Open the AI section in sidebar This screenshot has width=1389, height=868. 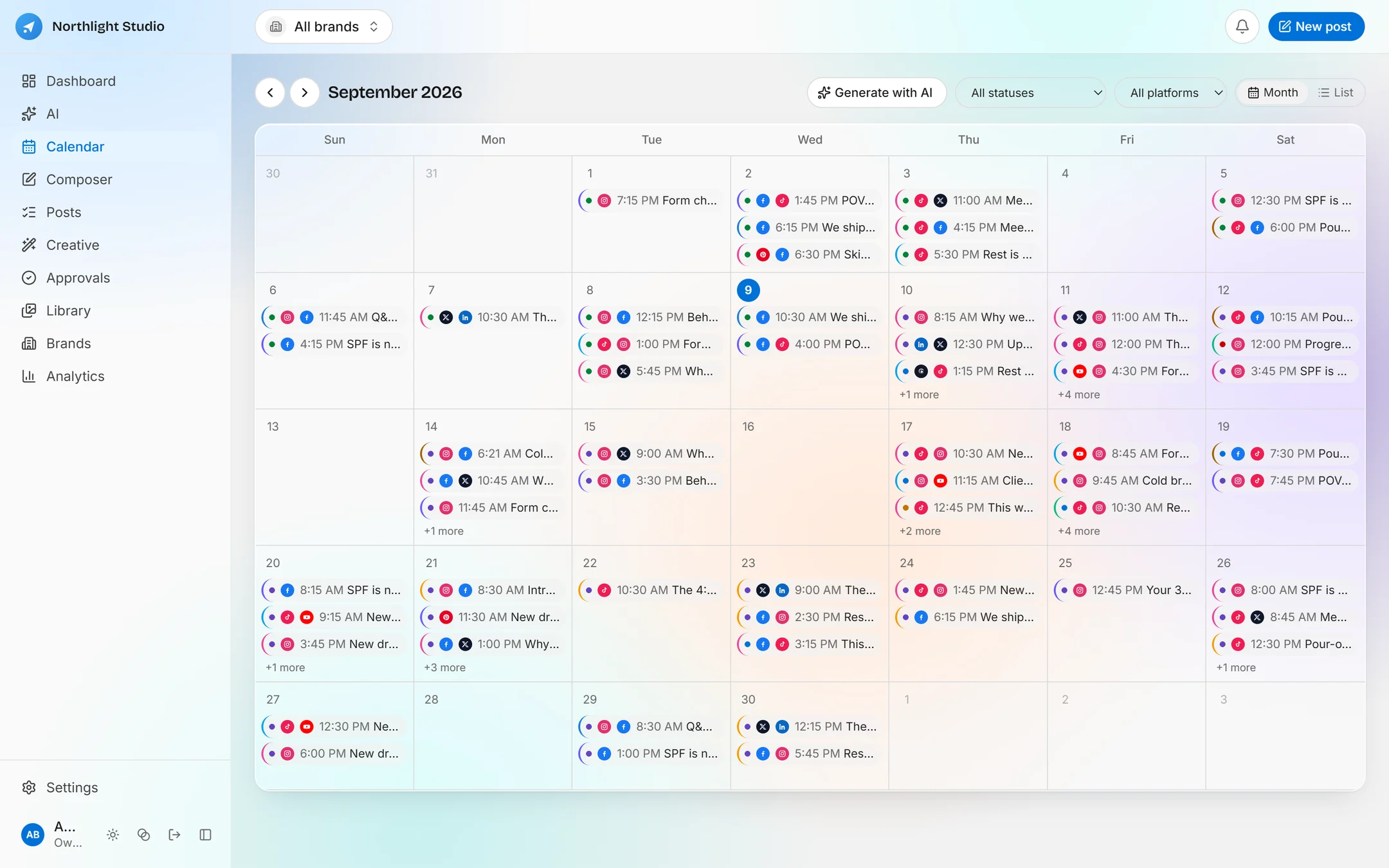[116, 114]
